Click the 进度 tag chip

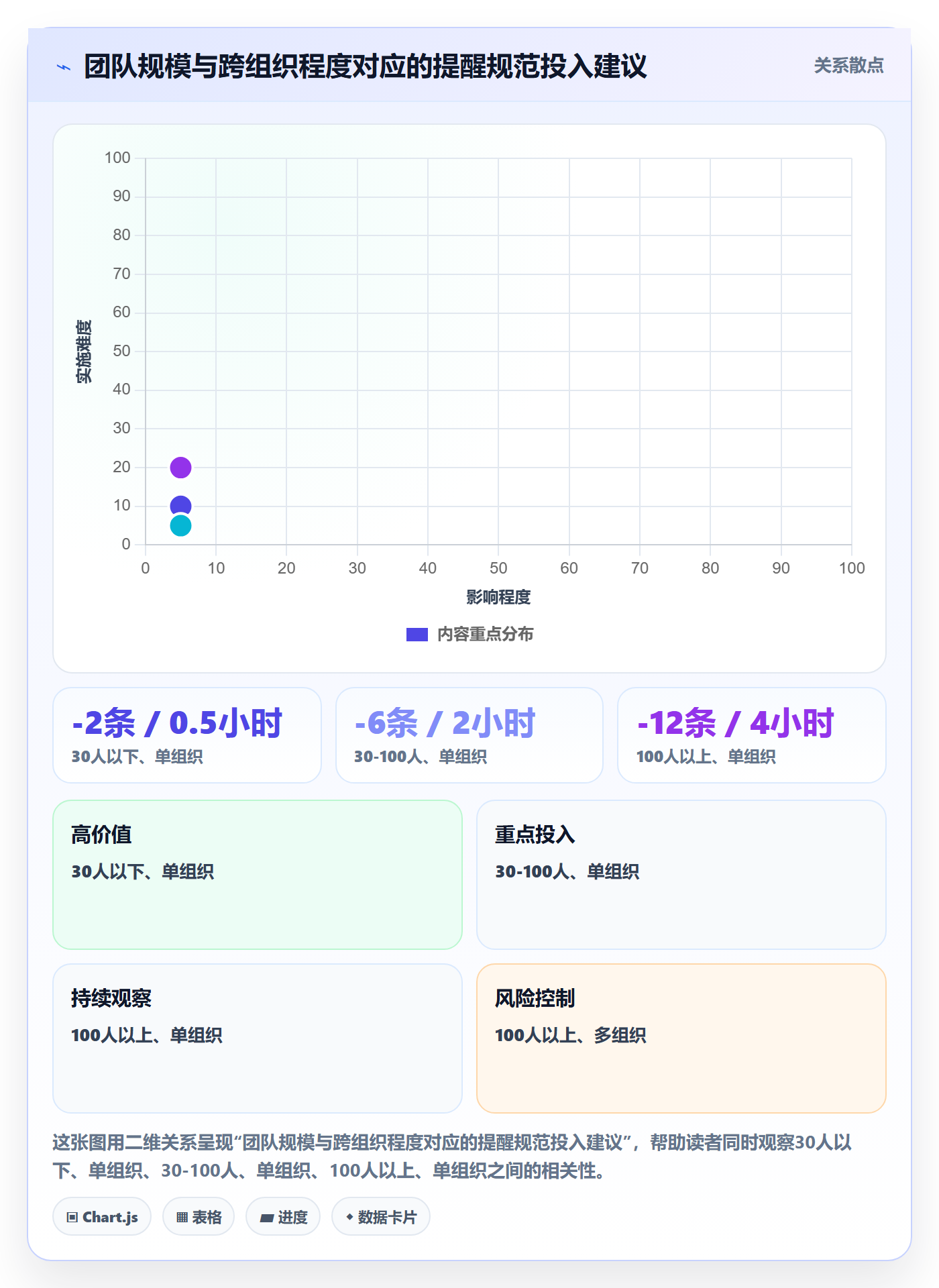pyautogui.click(x=283, y=1217)
